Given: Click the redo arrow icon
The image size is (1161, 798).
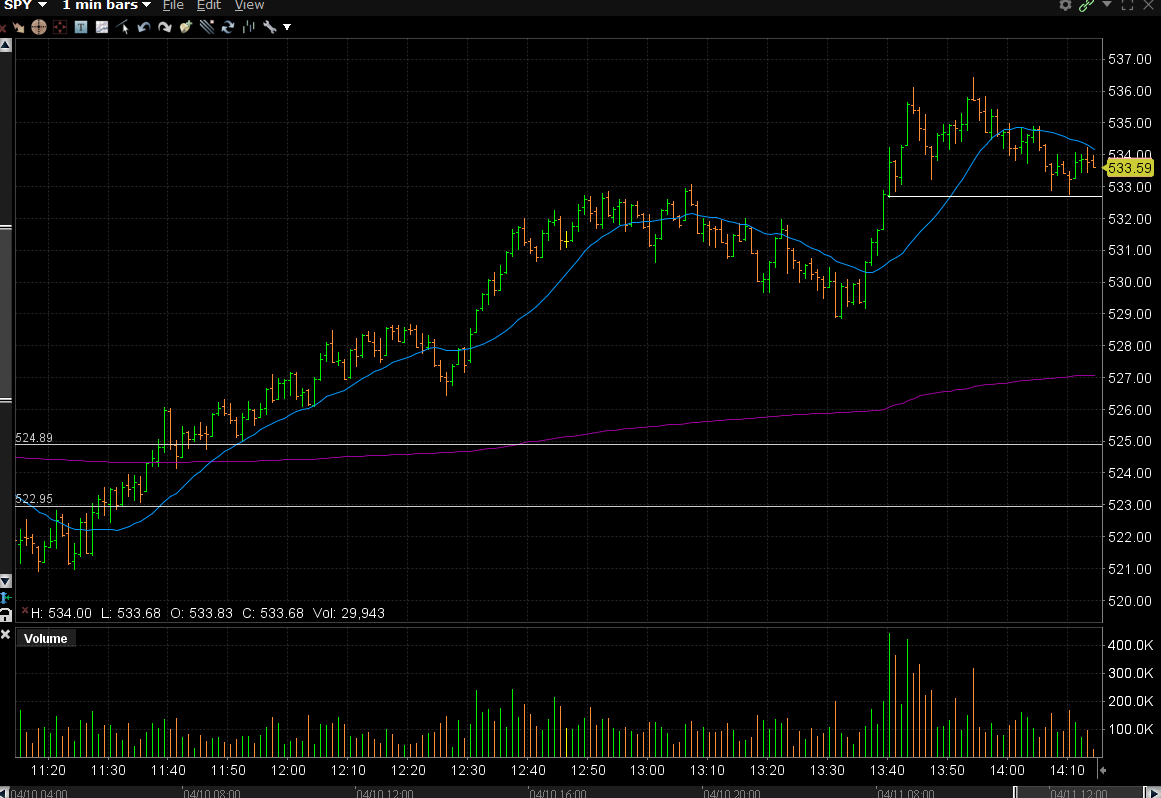Looking at the screenshot, I should click(x=164, y=27).
